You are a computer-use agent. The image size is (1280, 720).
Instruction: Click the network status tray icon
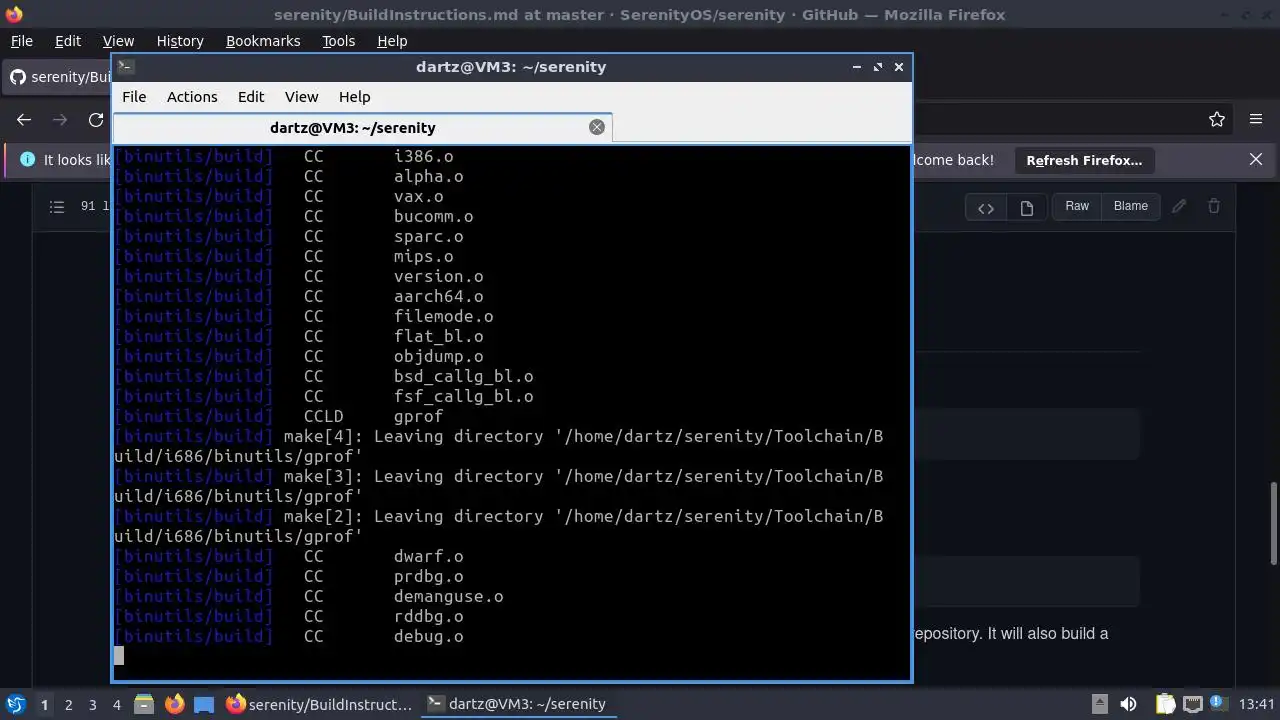[x=1192, y=704]
